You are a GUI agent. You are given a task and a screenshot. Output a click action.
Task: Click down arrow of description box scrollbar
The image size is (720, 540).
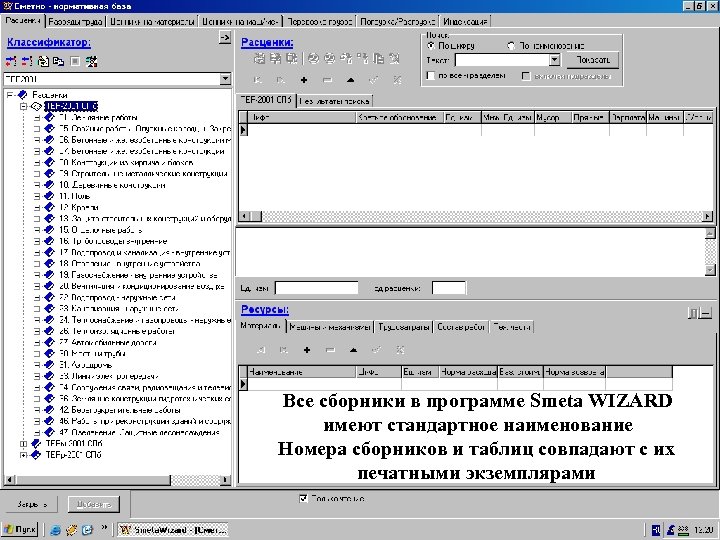click(710, 270)
